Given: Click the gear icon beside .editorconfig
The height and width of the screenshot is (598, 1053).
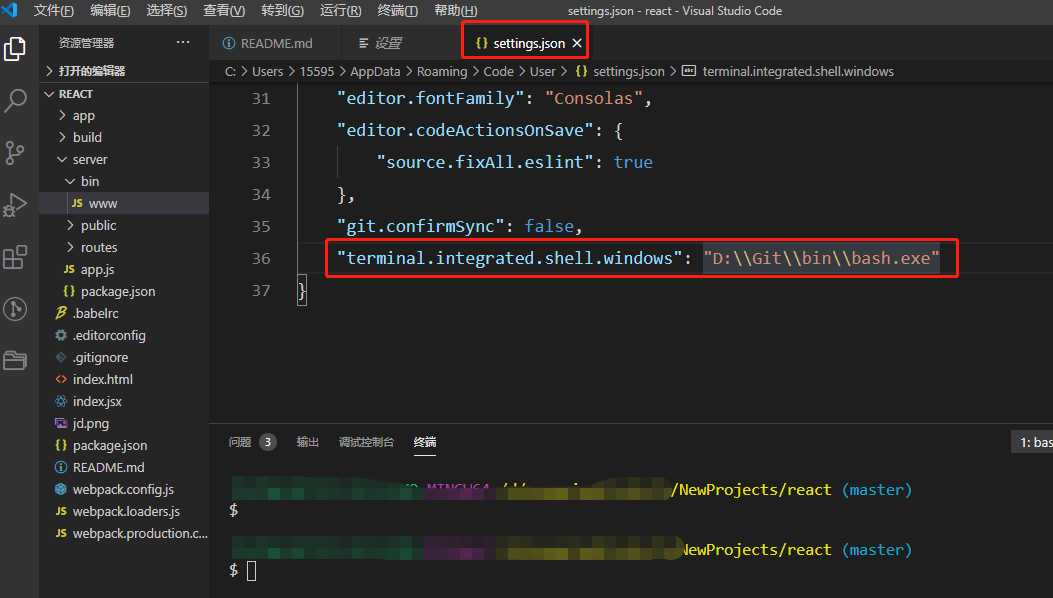Looking at the screenshot, I should coord(61,335).
